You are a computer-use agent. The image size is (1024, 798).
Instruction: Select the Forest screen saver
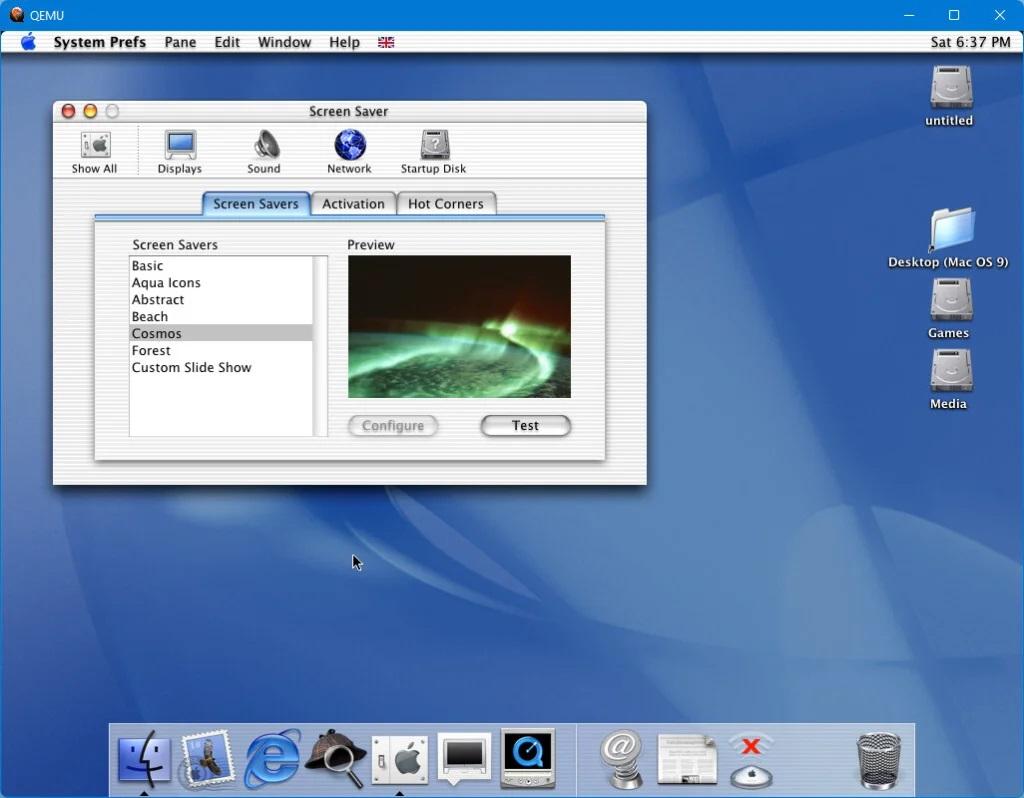(x=151, y=351)
